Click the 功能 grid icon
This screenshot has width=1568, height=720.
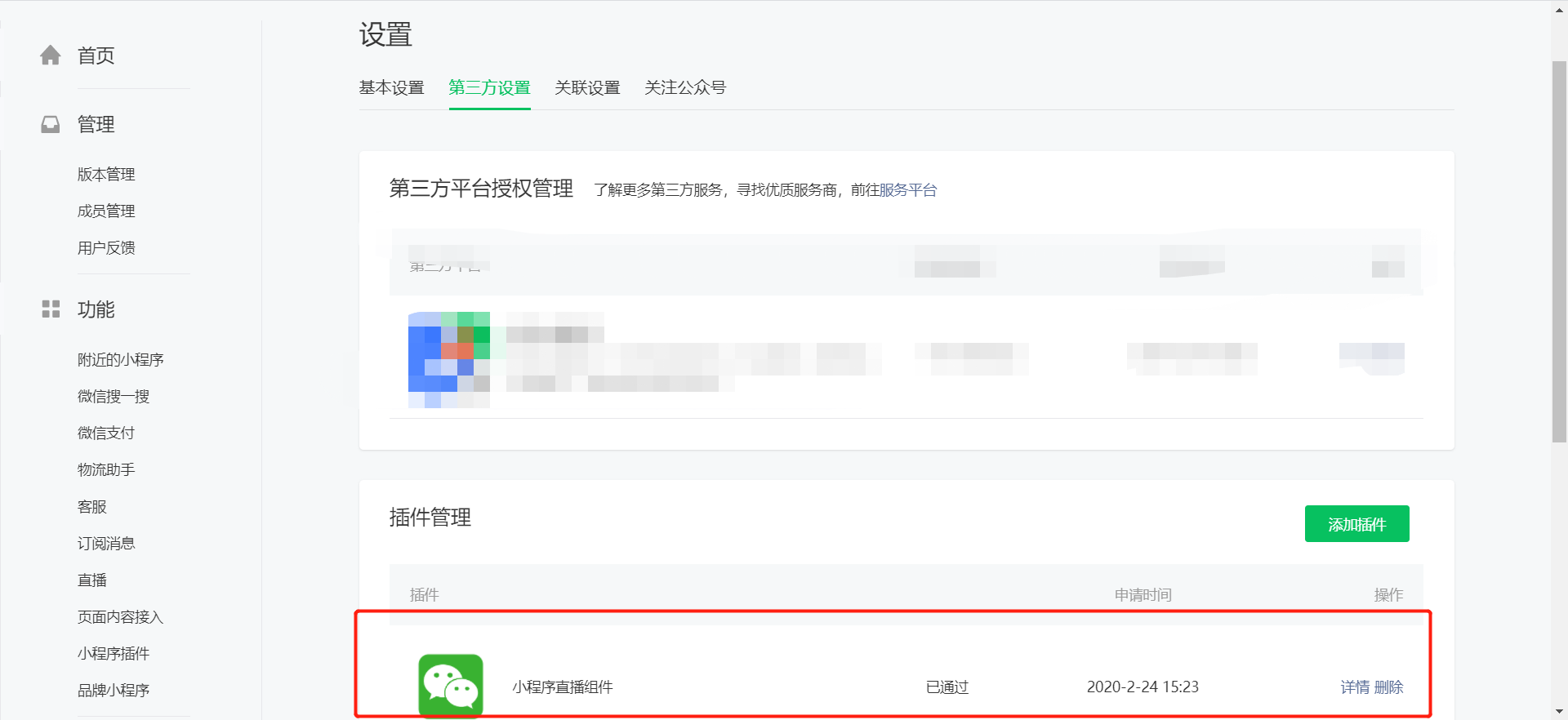coord(51,309)
